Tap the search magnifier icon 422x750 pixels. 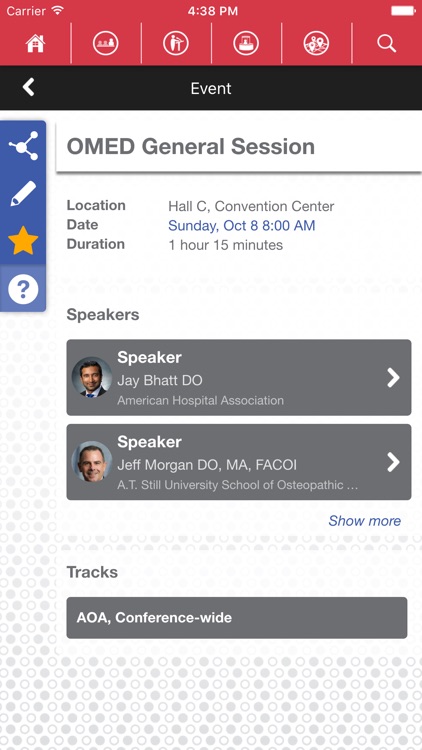(386, 44)
